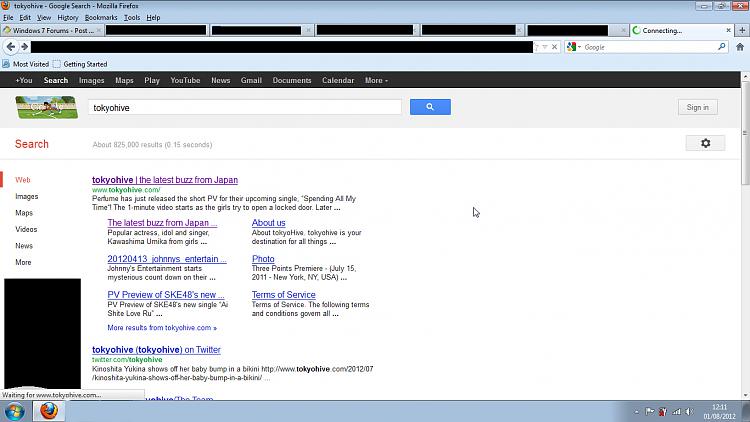Image resolution: width=750 pixels, height=422 pixels.
Task: Open Play in Google top bar
Action: [x=152, y=80]
